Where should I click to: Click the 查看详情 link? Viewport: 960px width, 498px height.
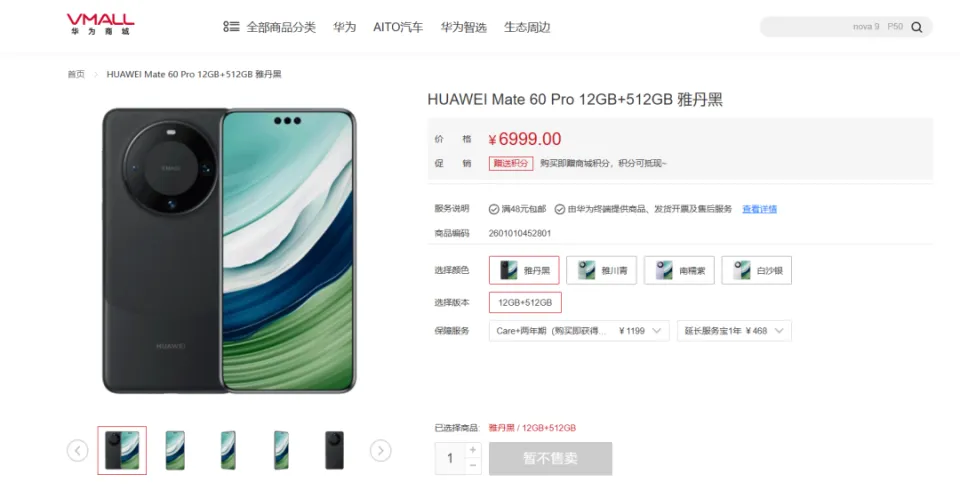pyautogui.click(x=759, y=209)
